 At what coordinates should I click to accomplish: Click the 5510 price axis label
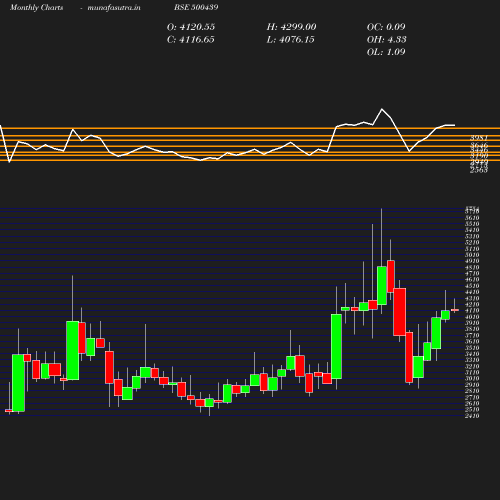(x=472, y=224)
